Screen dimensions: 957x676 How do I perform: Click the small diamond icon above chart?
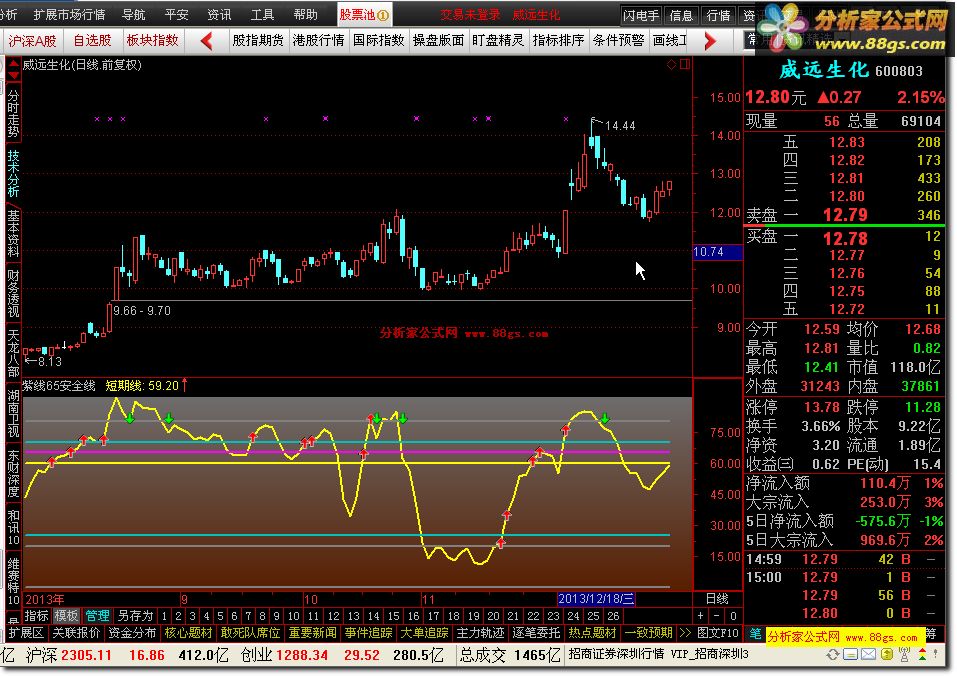671,64
